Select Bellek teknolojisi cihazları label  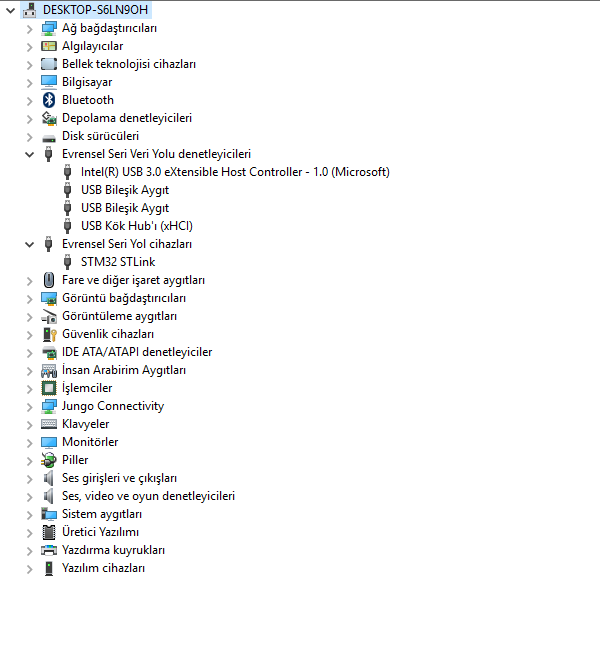pyautogui.click(x=129, y=64)
